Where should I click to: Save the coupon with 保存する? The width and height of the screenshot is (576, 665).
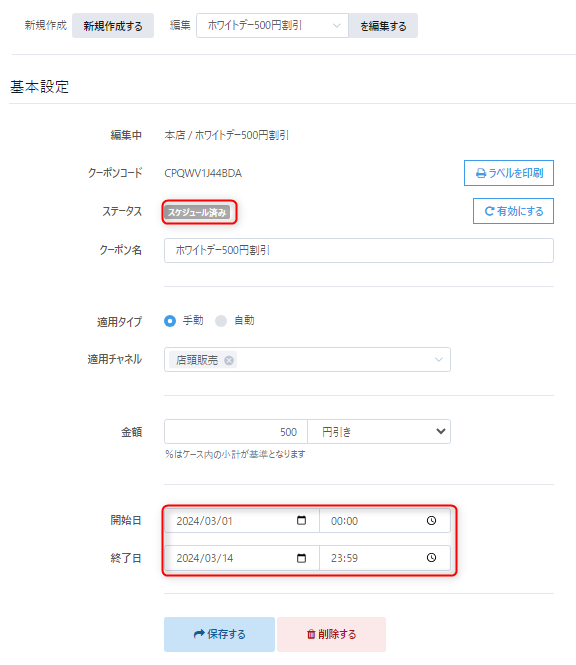point(219,634)
